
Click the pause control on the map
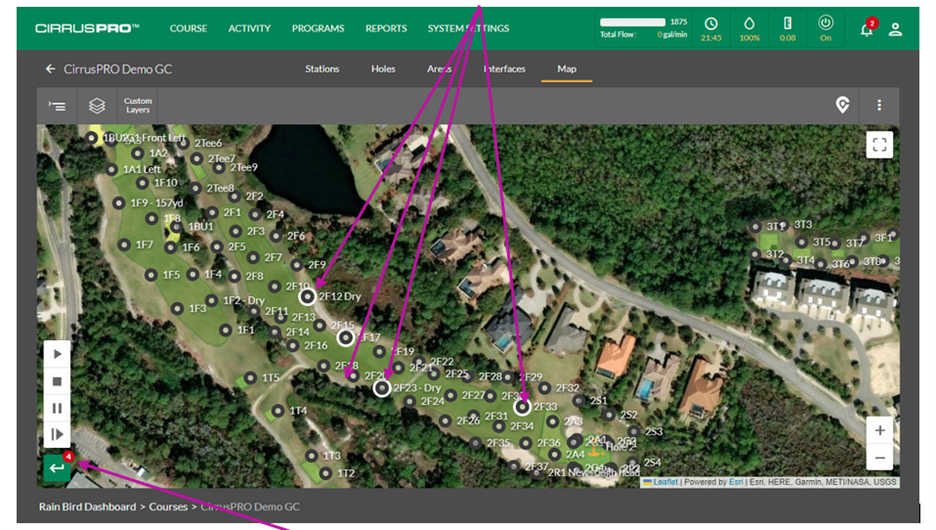[57, 408]
